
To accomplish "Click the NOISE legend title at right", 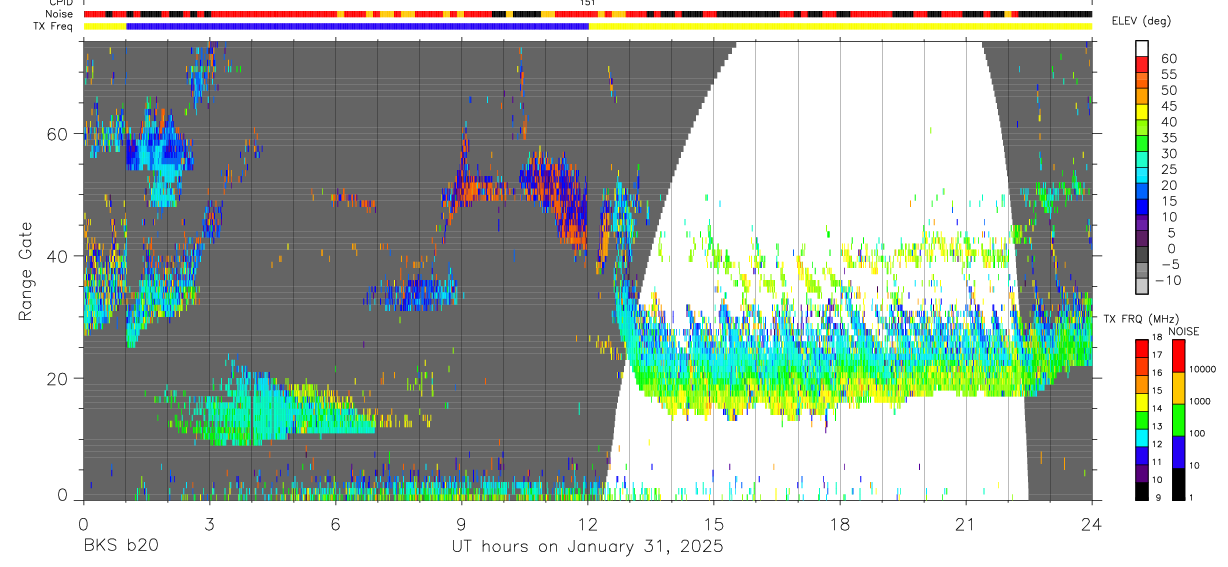I will [x=1184, y=331].
